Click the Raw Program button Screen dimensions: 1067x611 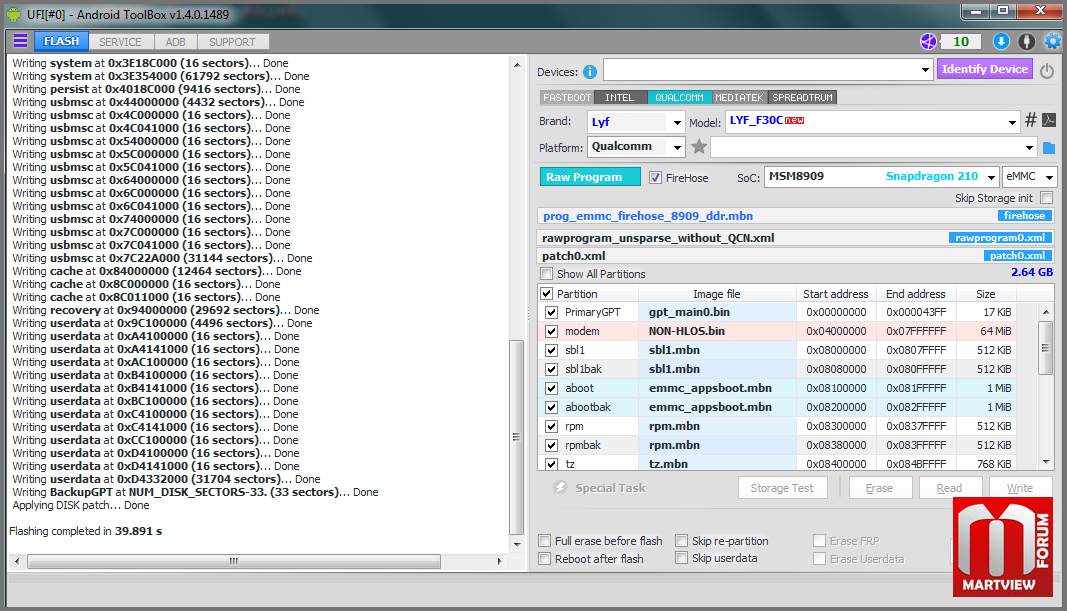590,177
